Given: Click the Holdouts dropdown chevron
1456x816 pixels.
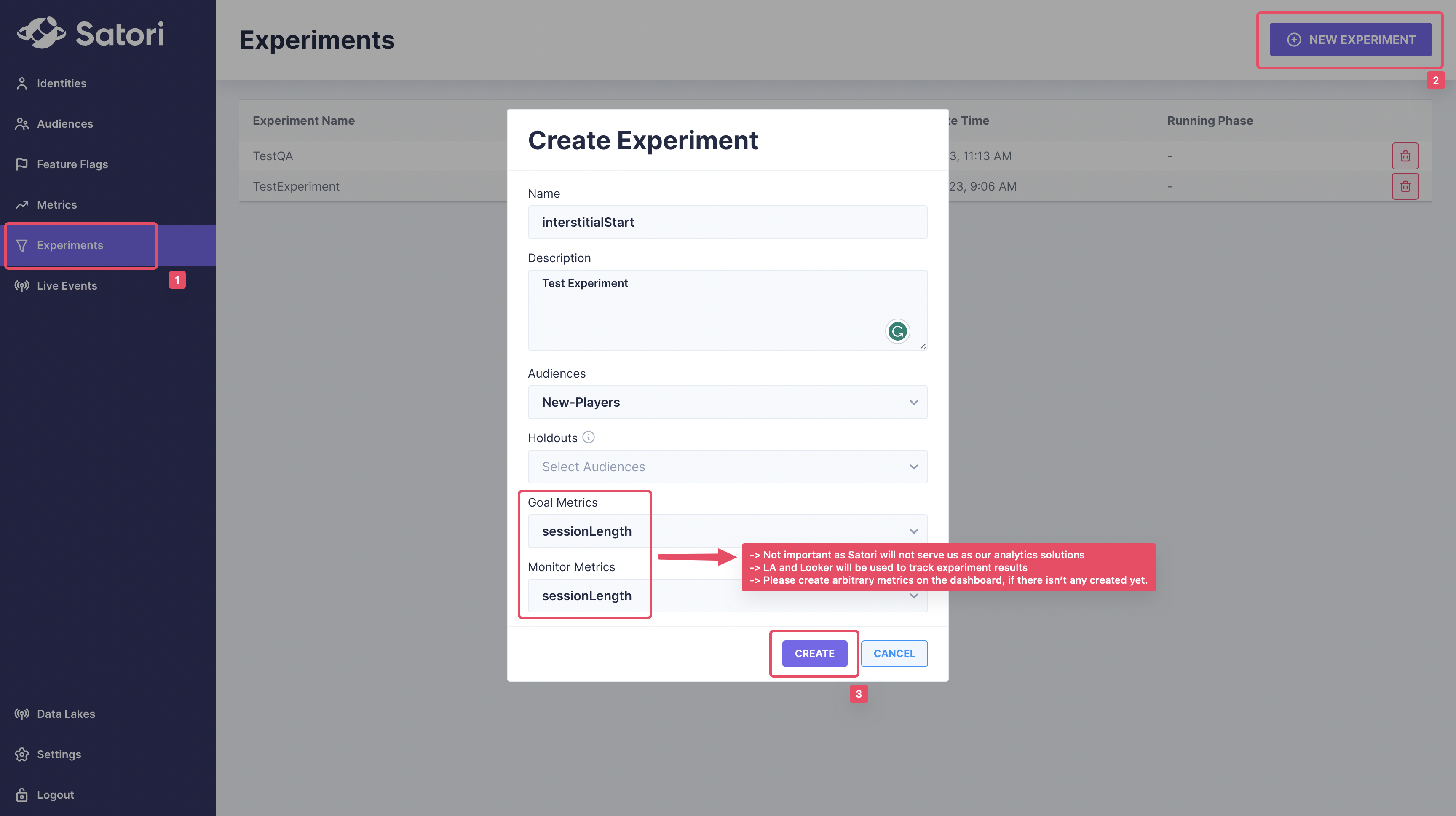Looking at the screenshot, I should coord(913,467).
